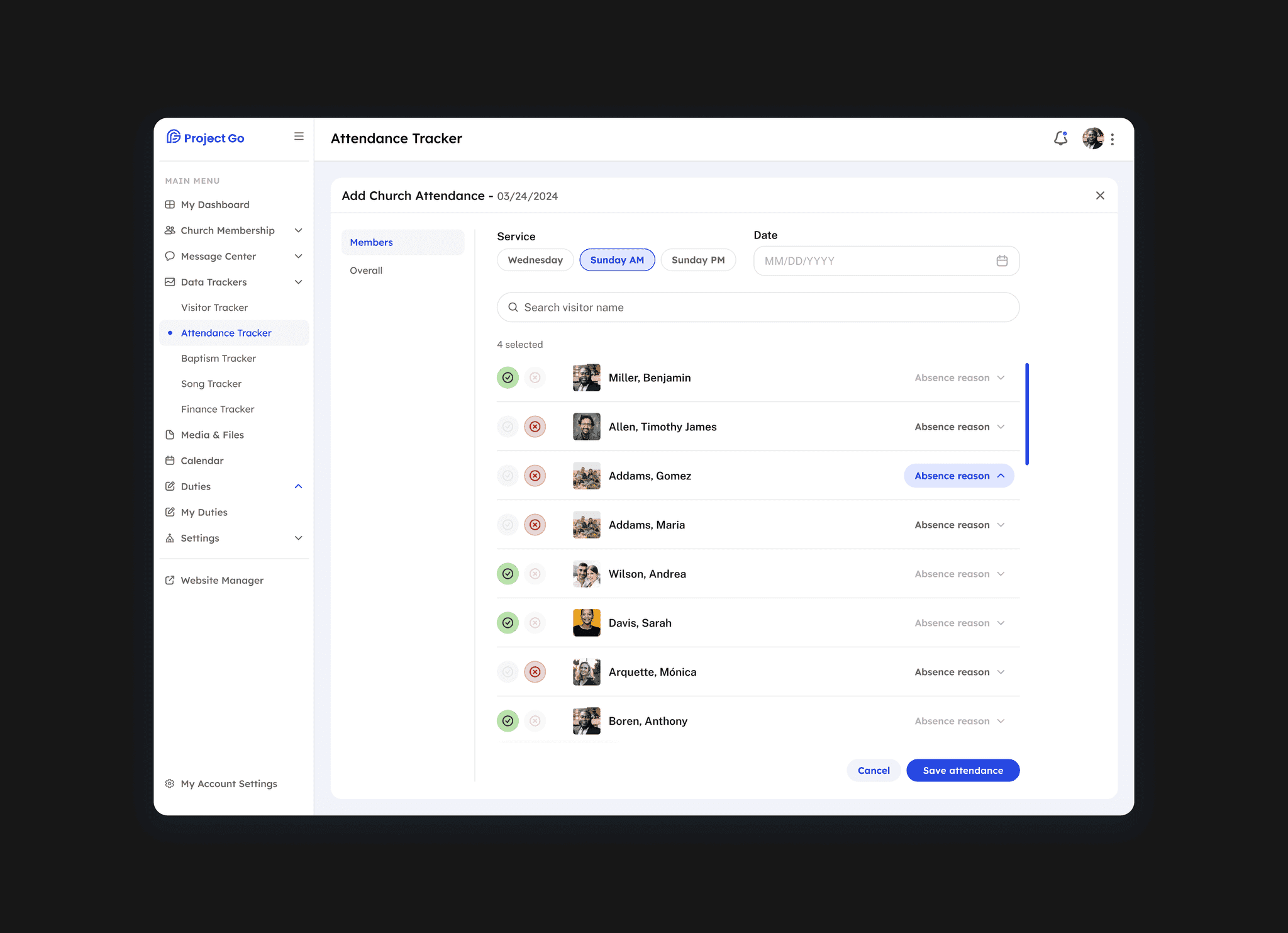Click the Media & Files document icon
Image resolution: width=1288 pixels, height=933 pixels.
[x=170, y=435]
